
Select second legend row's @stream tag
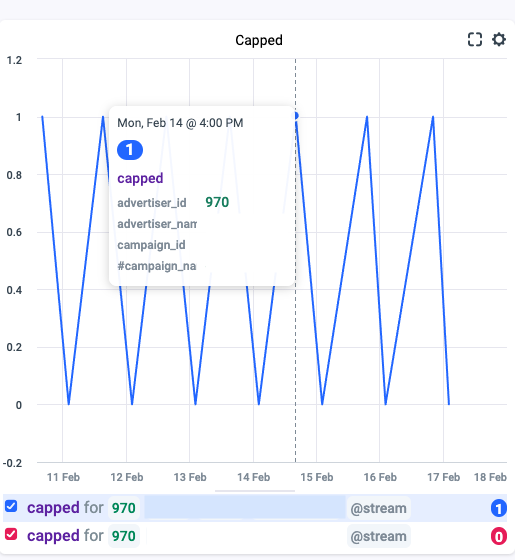coord(379,536)
